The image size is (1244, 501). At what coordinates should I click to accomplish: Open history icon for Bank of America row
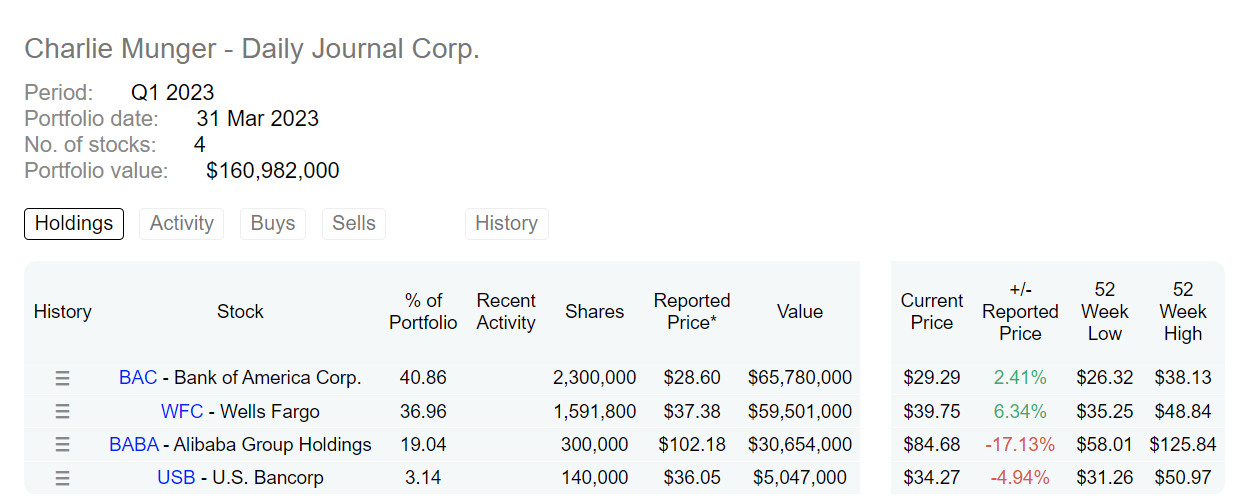62,378
